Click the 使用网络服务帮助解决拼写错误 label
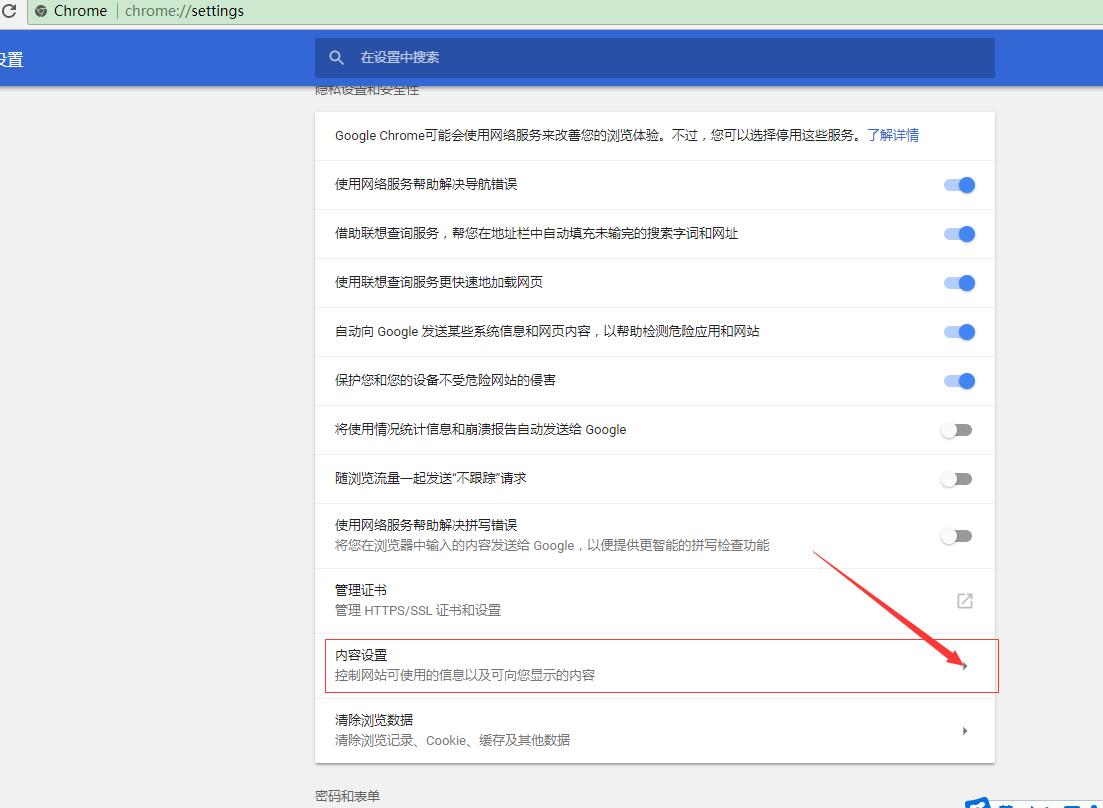 [426, 525]
